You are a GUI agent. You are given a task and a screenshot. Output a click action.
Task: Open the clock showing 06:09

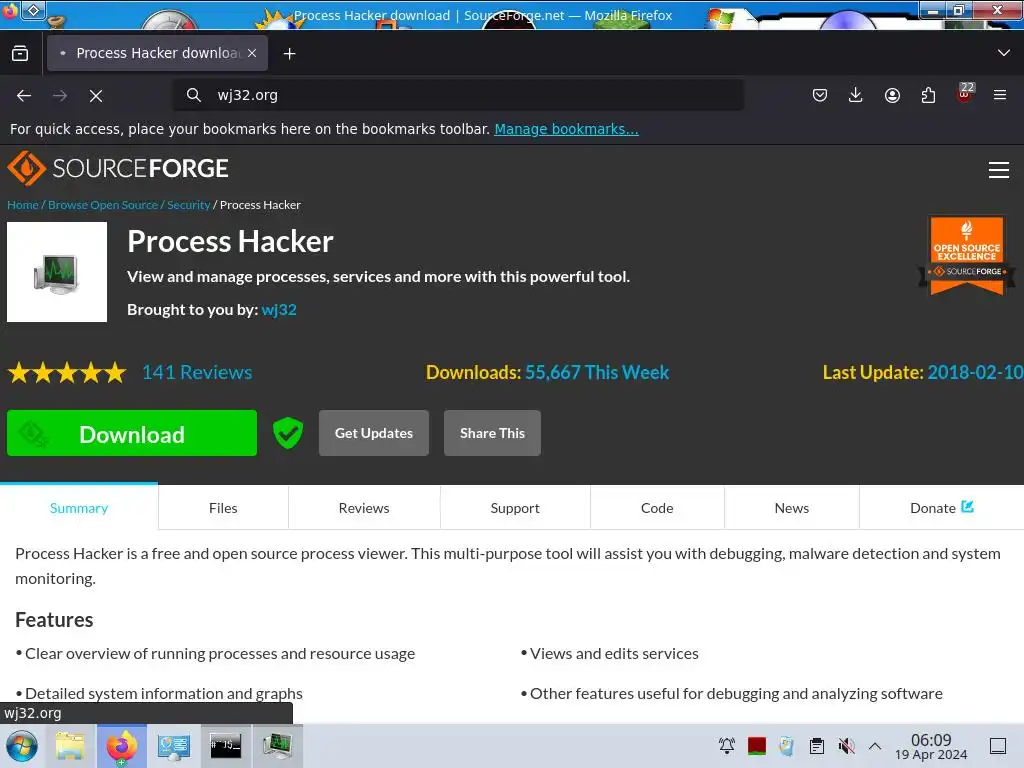pos(931,746)
